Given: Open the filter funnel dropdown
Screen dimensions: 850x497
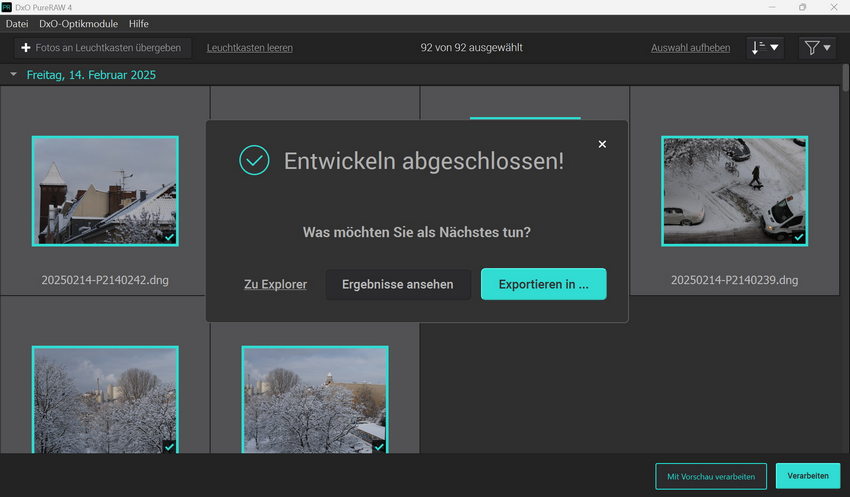Looking at the screenshot, I should pos(817,47).
